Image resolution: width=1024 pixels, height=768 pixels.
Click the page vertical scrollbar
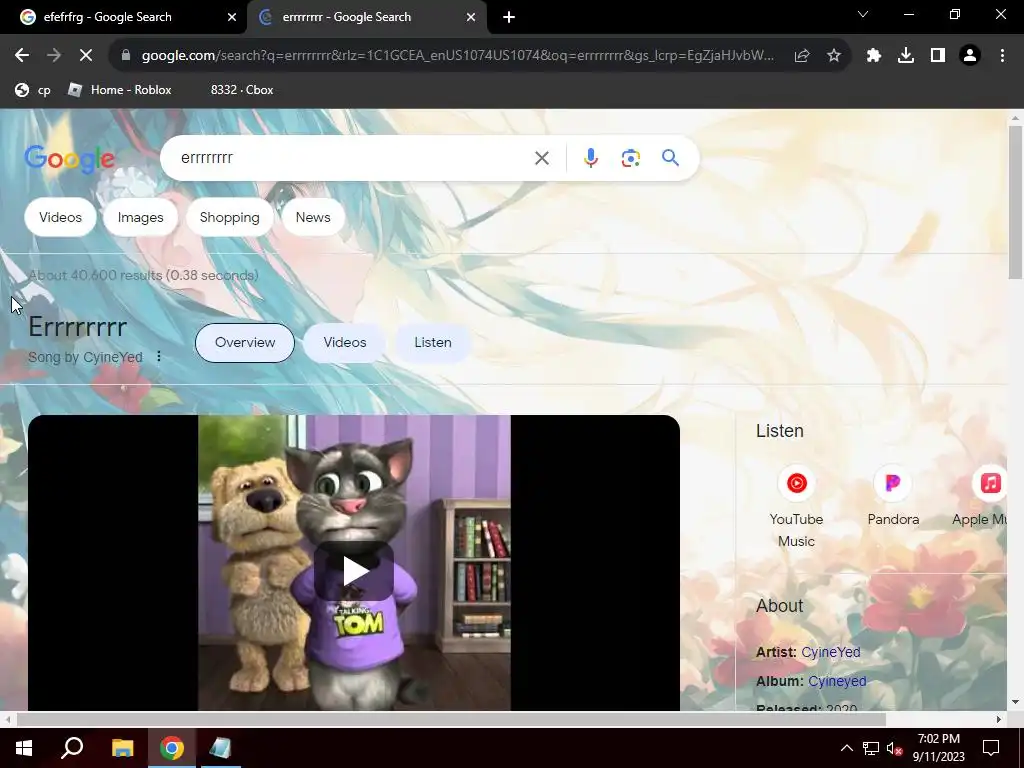coord(1015,202)
